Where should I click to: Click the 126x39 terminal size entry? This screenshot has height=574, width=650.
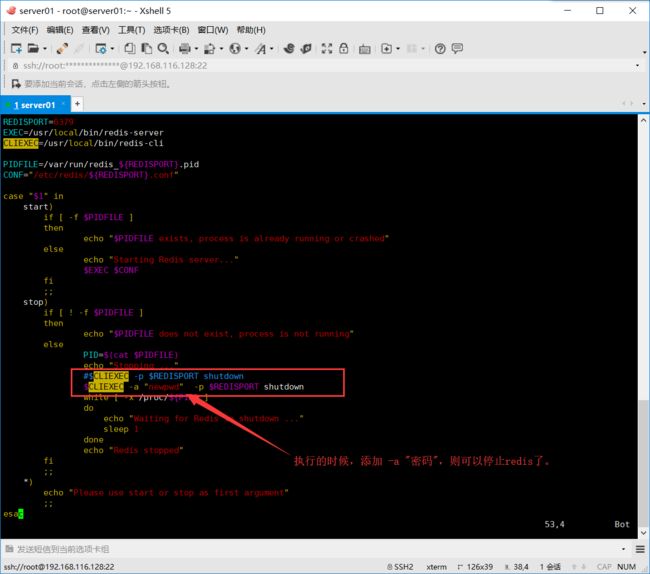tap(475, 567)
